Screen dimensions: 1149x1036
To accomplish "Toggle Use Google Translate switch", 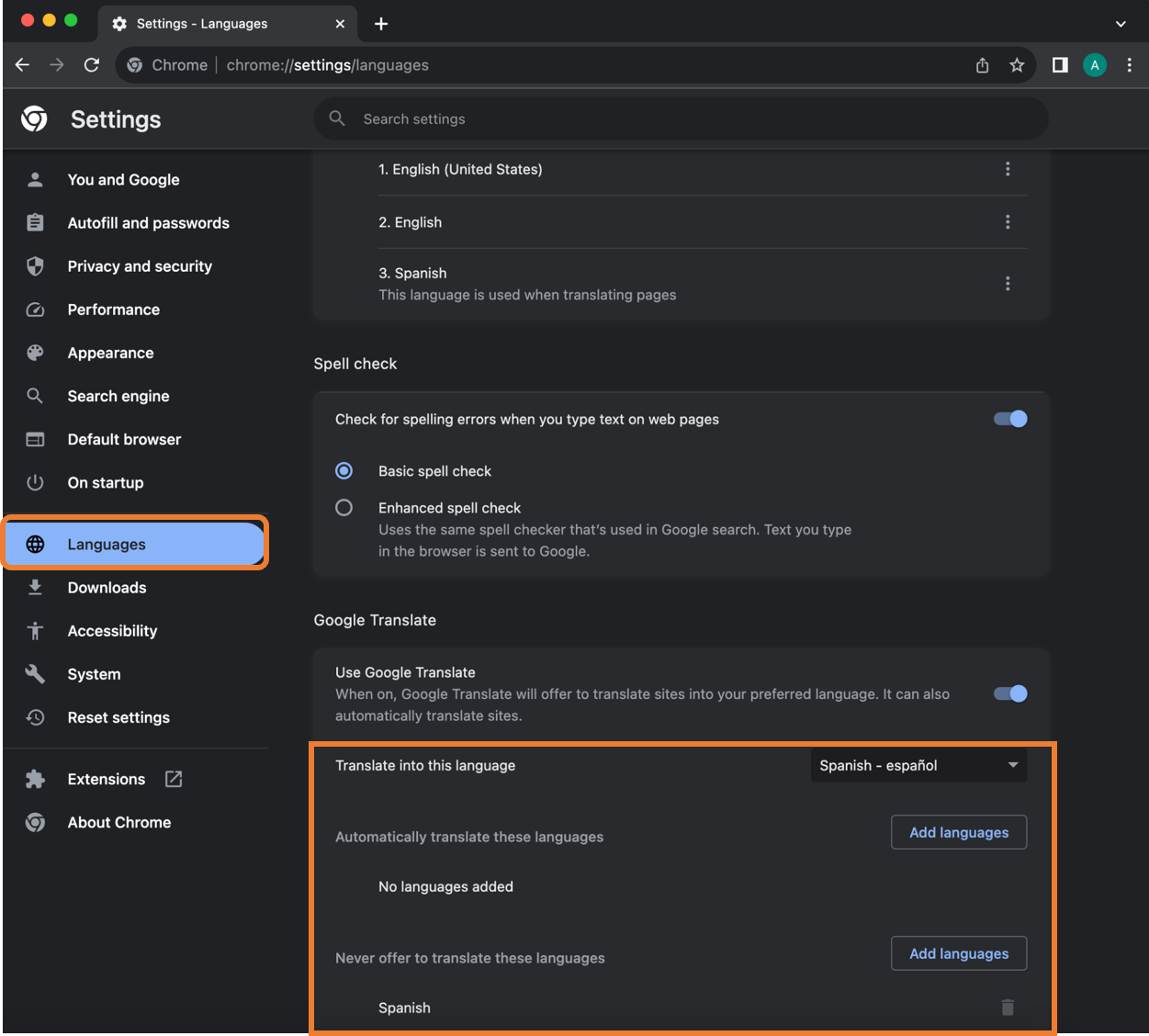I will tap(1010, 693).
